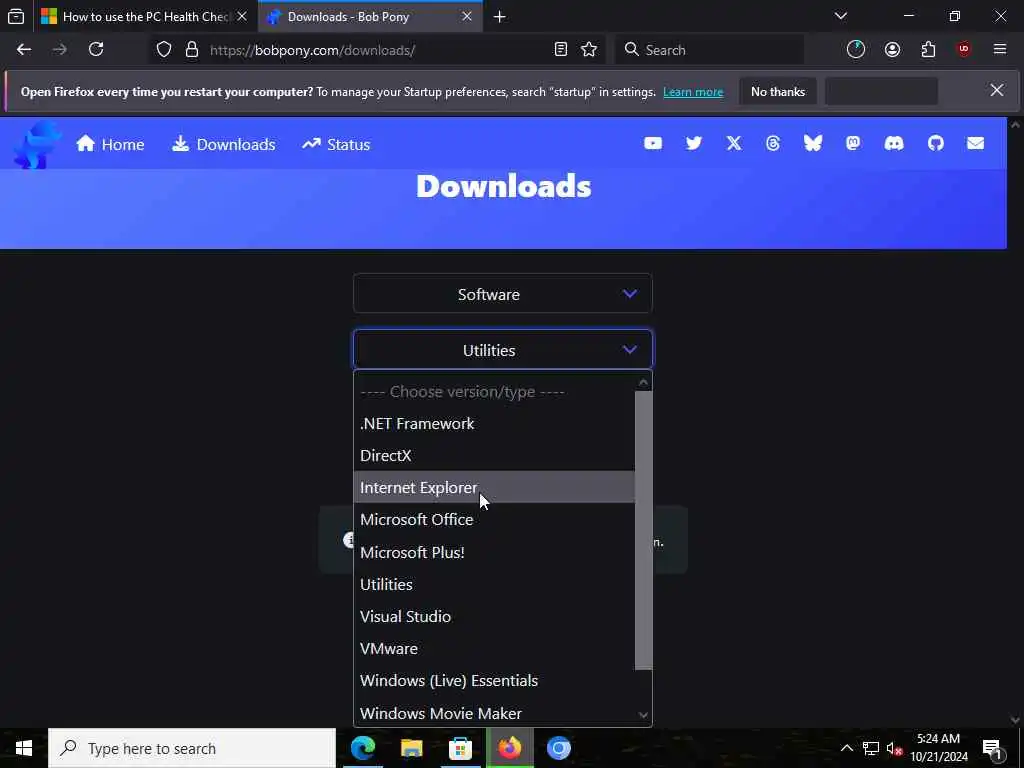Close the Downloads - Bob Pony tab
The width and height of the screenshot is (1024, 768).
tap(467, 16)
